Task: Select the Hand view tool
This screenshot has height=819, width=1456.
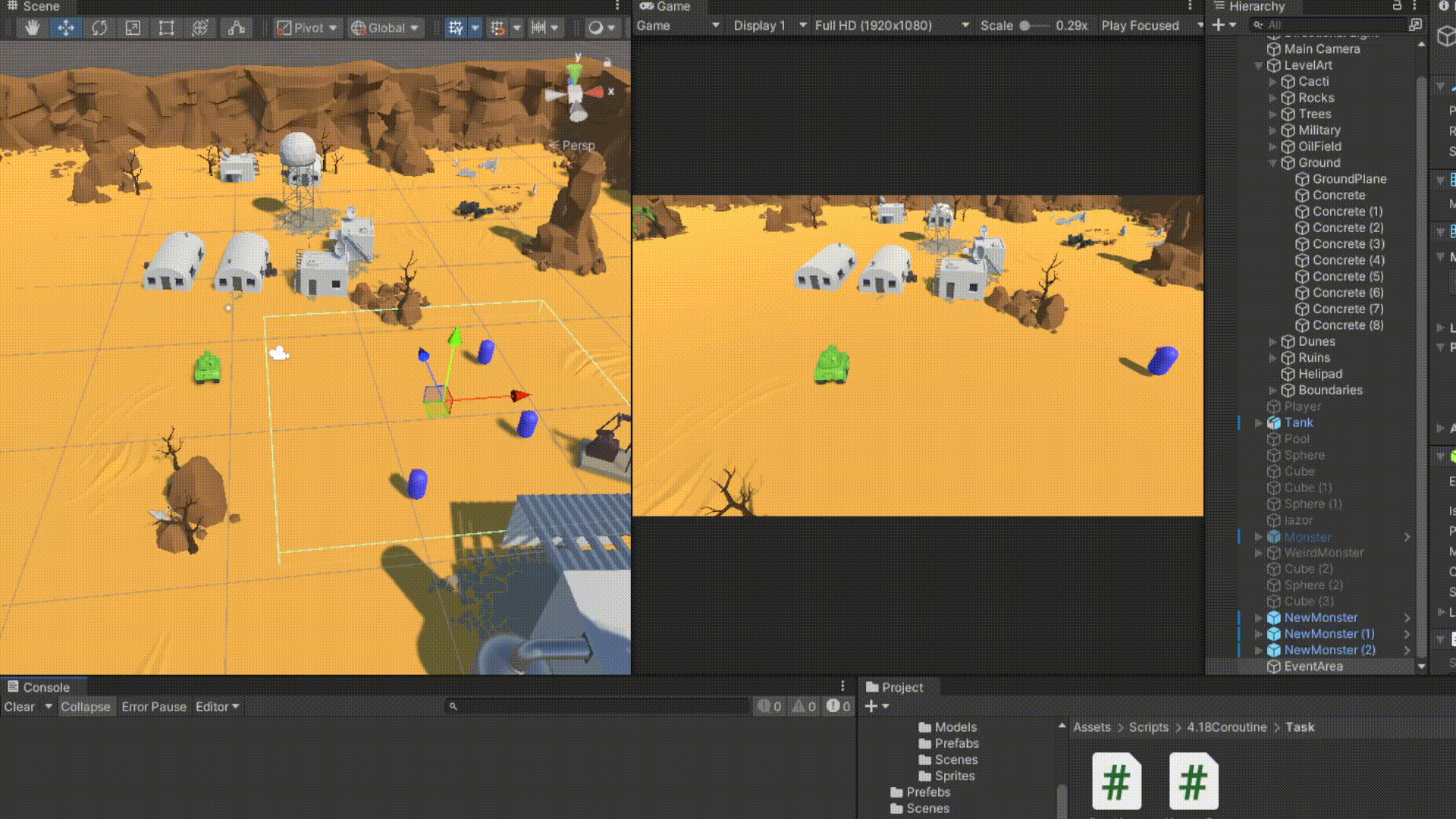Action: 32,28
